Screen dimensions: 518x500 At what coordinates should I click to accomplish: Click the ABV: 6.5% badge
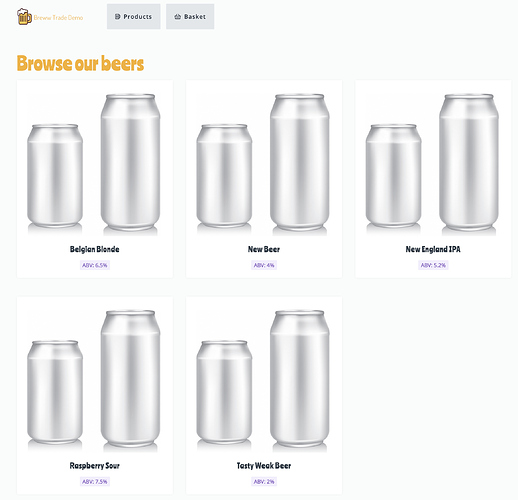click(95, 265)
